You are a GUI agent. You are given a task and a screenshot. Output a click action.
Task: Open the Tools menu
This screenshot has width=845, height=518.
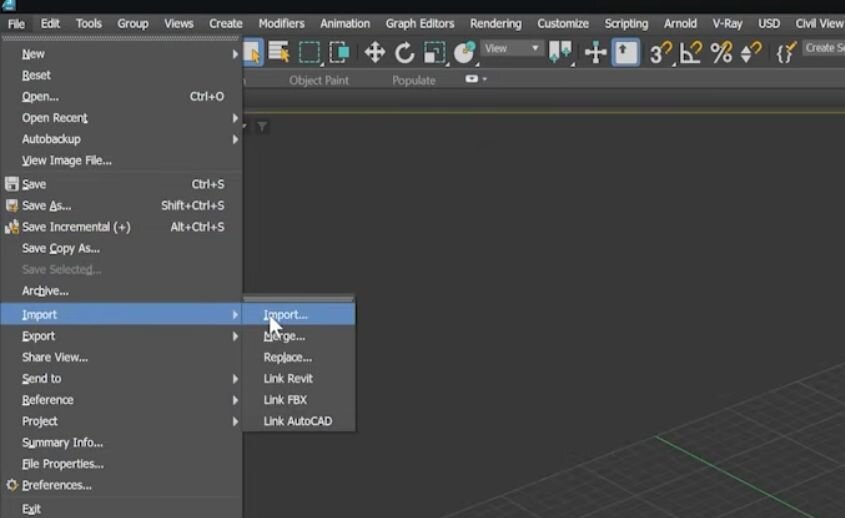pyautogui.click(x=88, y=24)
